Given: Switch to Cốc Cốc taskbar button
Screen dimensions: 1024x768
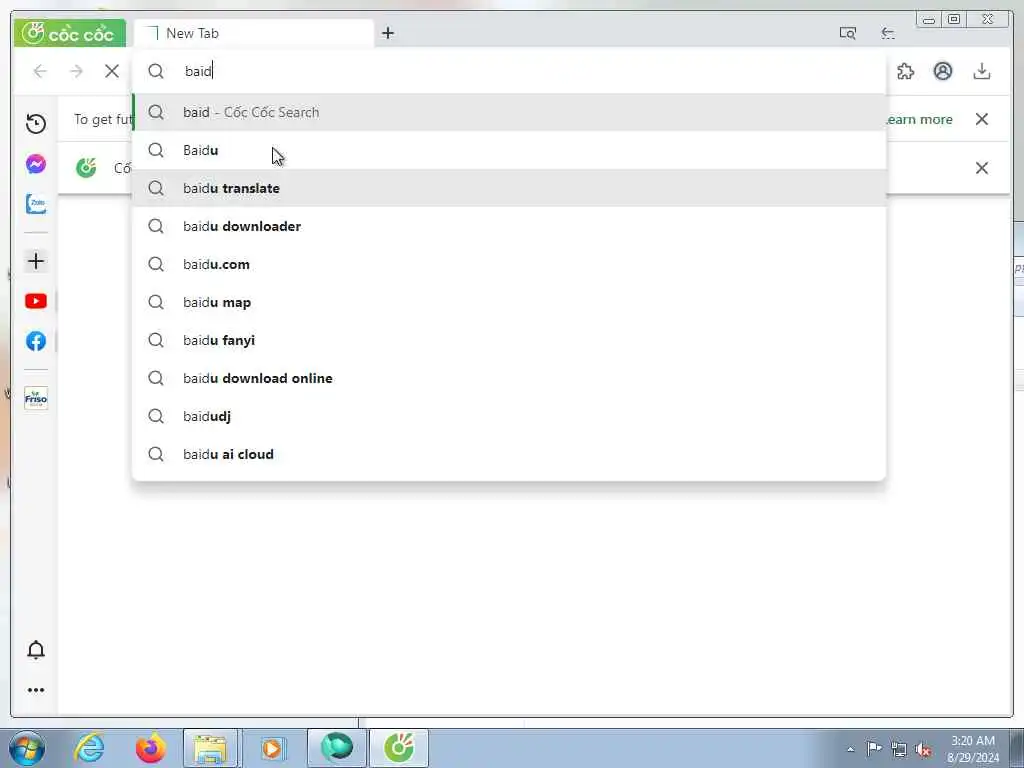Looking at the screenshot, I should point(399,748).
